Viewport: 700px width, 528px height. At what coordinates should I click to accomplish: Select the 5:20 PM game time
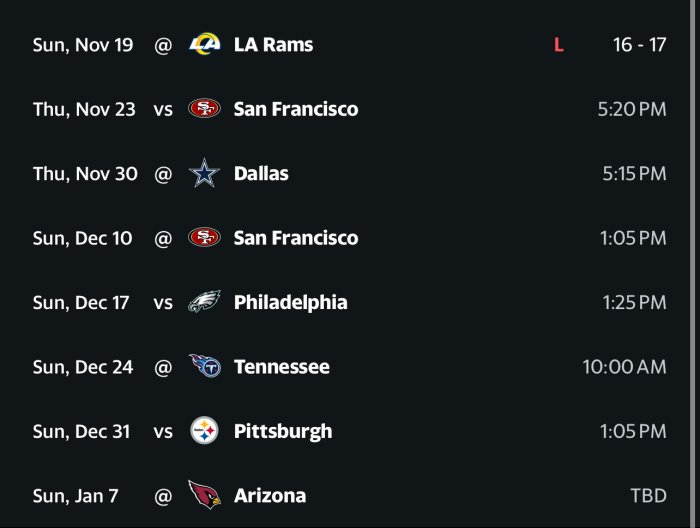(631, 109)
